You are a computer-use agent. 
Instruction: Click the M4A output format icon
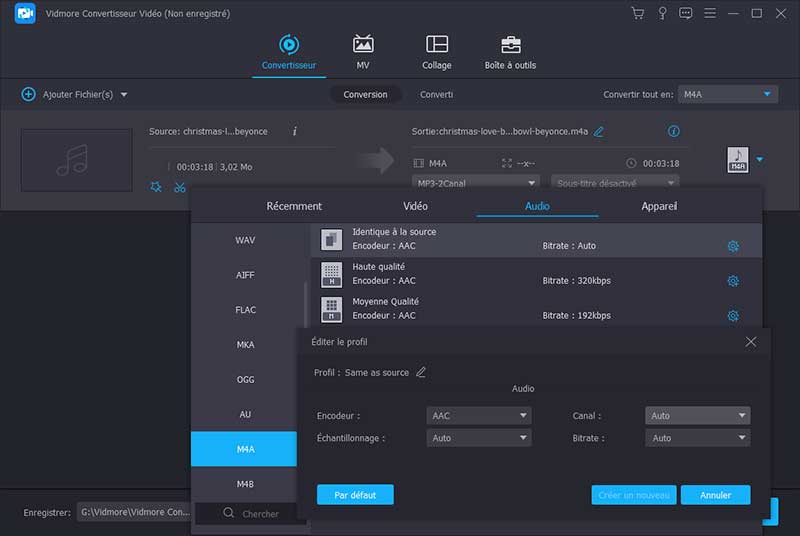738,160
